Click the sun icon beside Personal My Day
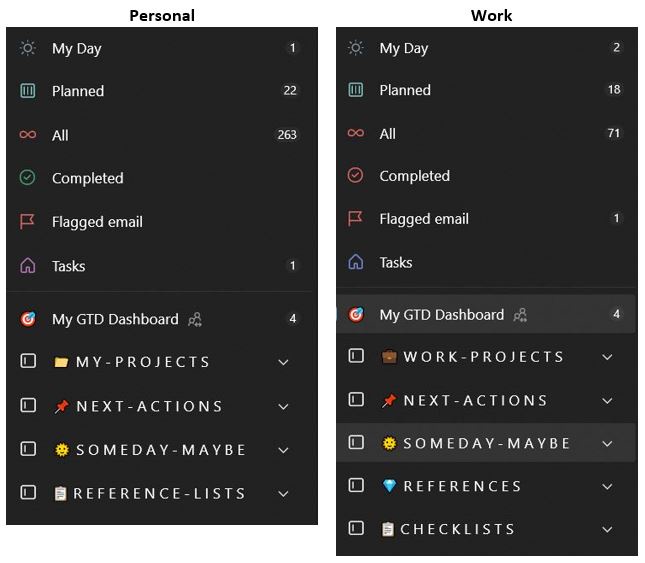Screen dimensions: 645x563 pos(28,48)
